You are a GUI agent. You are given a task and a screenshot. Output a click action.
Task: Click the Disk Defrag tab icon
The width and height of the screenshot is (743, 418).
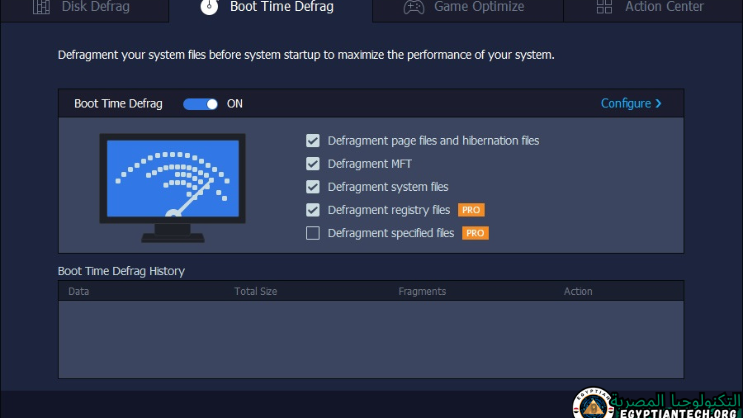pos(41,7)
